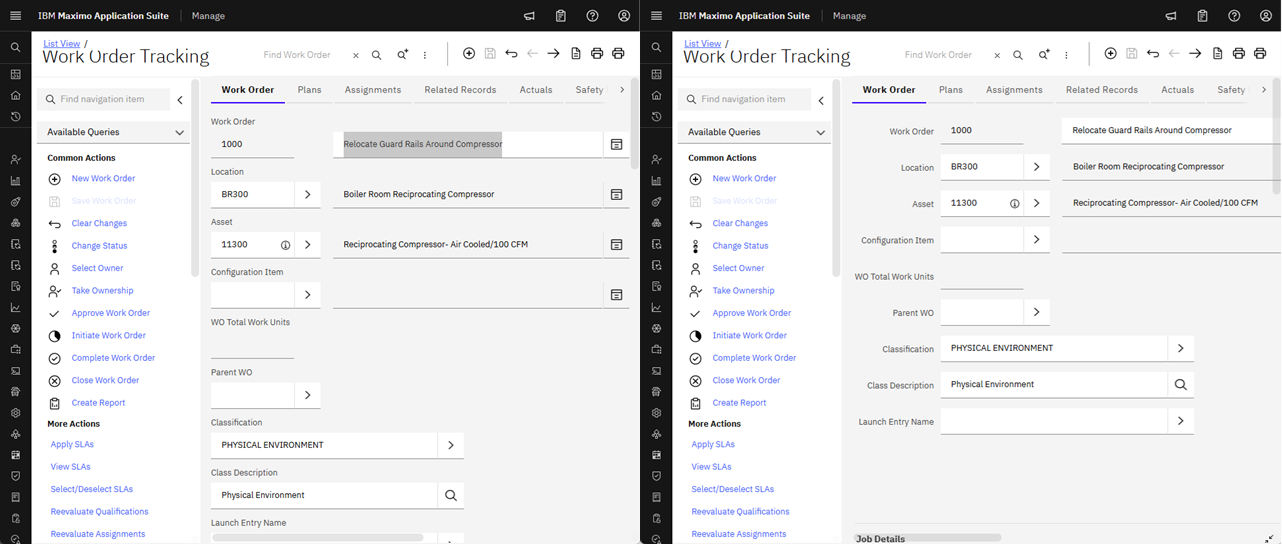Switch to the Assignments tab in the left screenshot
Viewport: 1282px width, 546px height.
(x=373, y=90)
